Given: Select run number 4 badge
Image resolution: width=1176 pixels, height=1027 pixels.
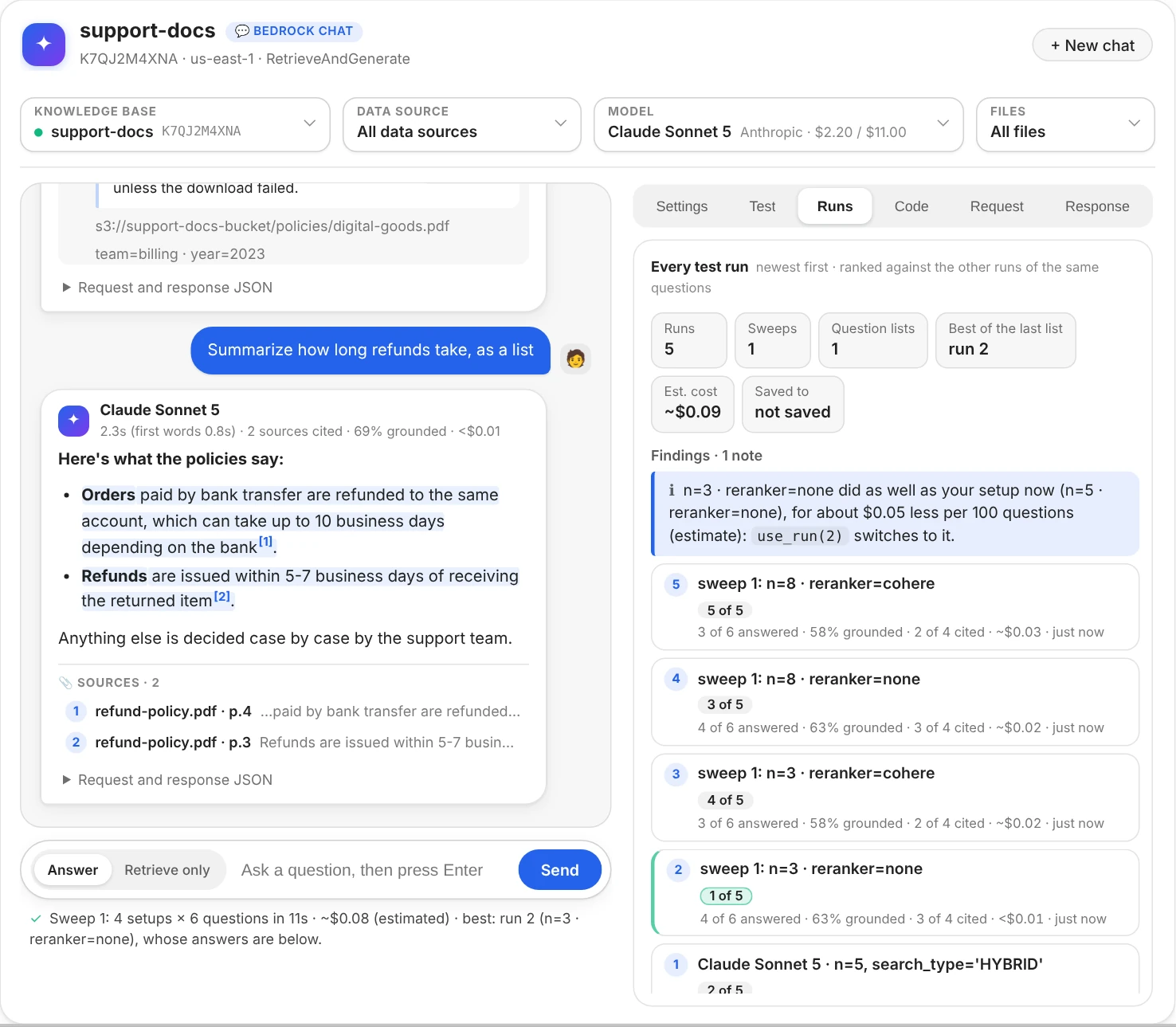Looking at the screenshot, I should pyautogui.click(x=676, y=679).
